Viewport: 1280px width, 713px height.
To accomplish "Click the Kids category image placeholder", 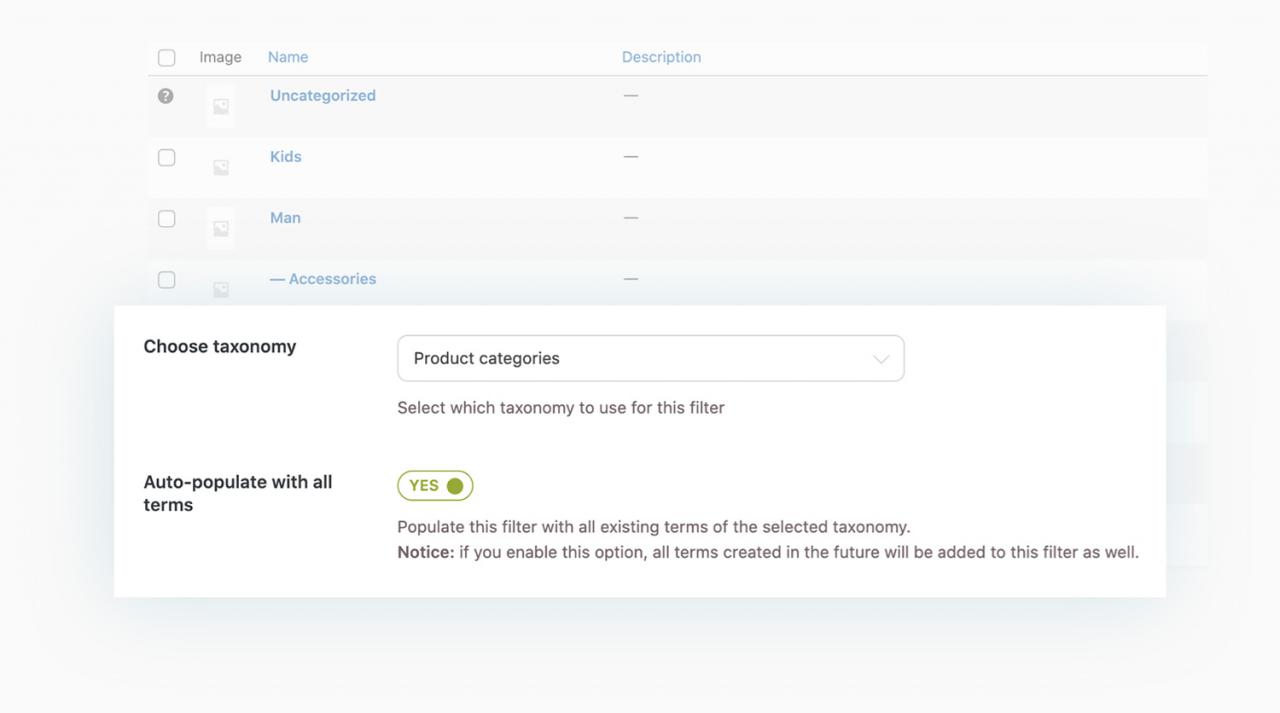I will (x=221, y=167).
